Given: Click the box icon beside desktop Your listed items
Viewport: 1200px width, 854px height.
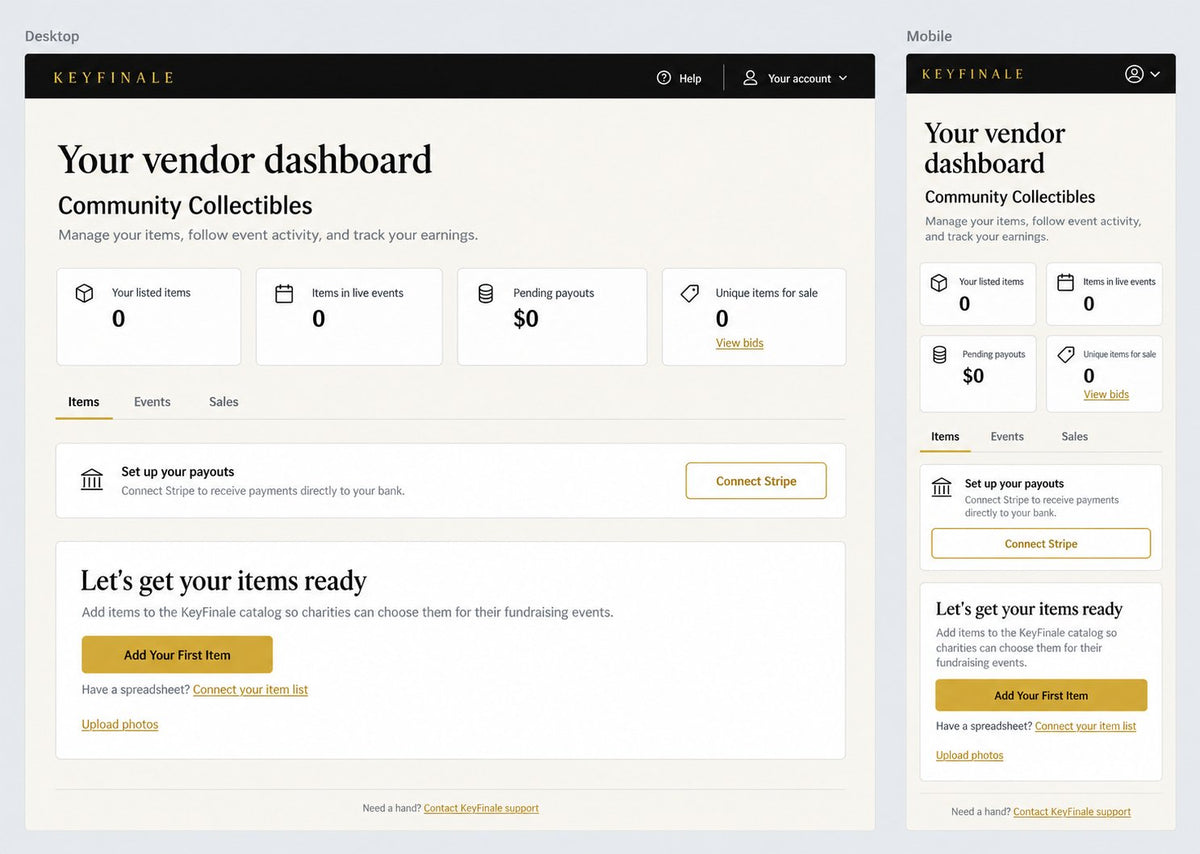Looking at the screenshot, I should pos(85,293).
